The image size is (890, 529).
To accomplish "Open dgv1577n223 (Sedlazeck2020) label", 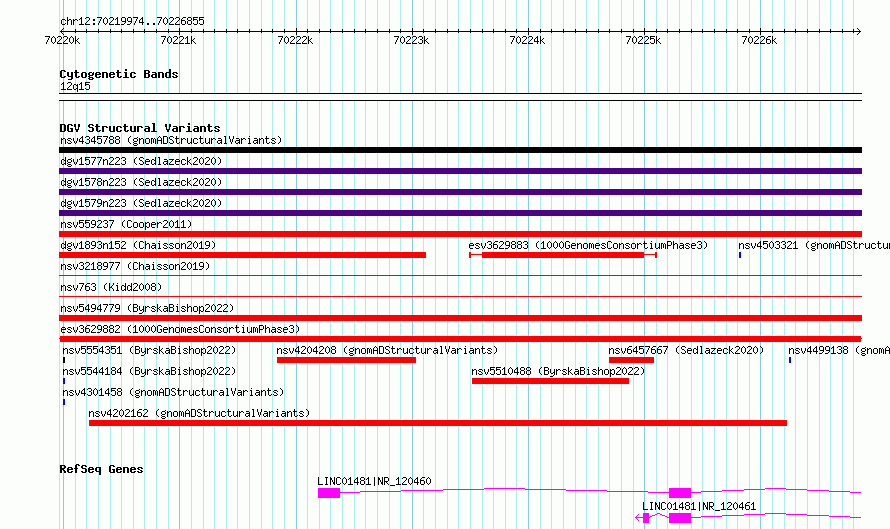I will click(x=141, y=161).
